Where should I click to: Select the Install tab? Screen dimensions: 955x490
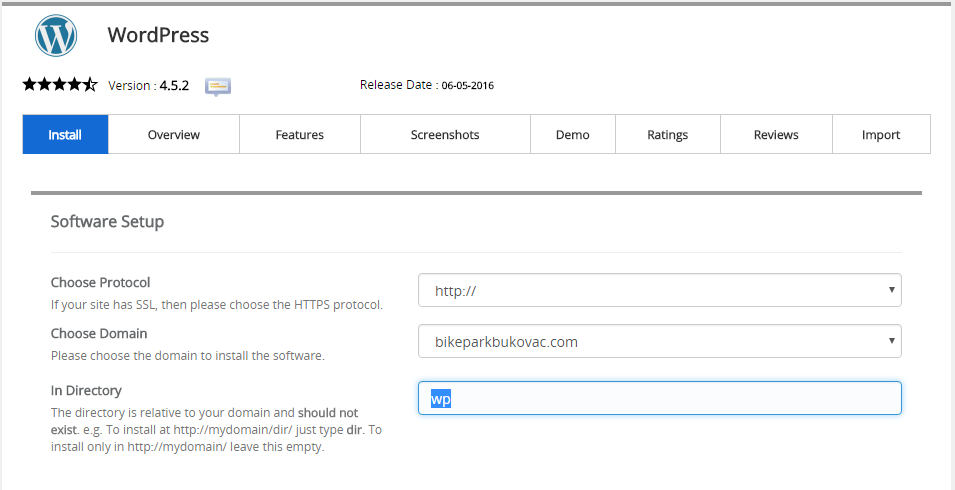65,135
